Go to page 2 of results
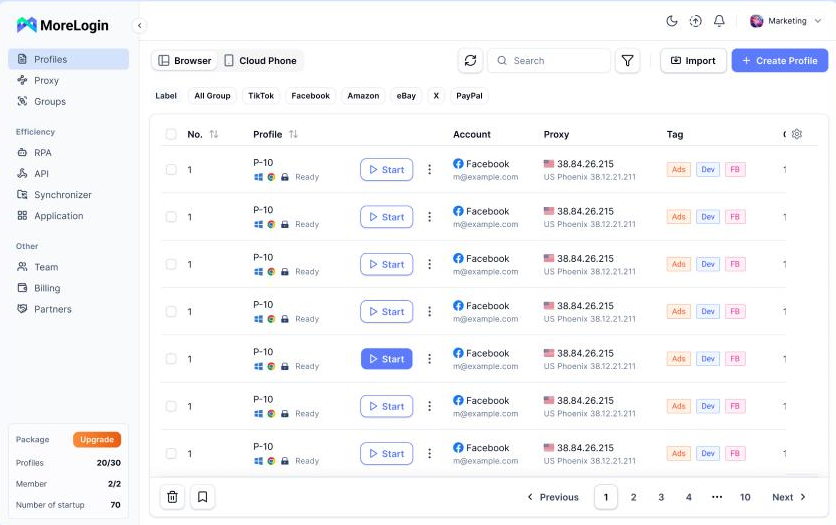This screenshot has width=836, height=525. (633, 497)
